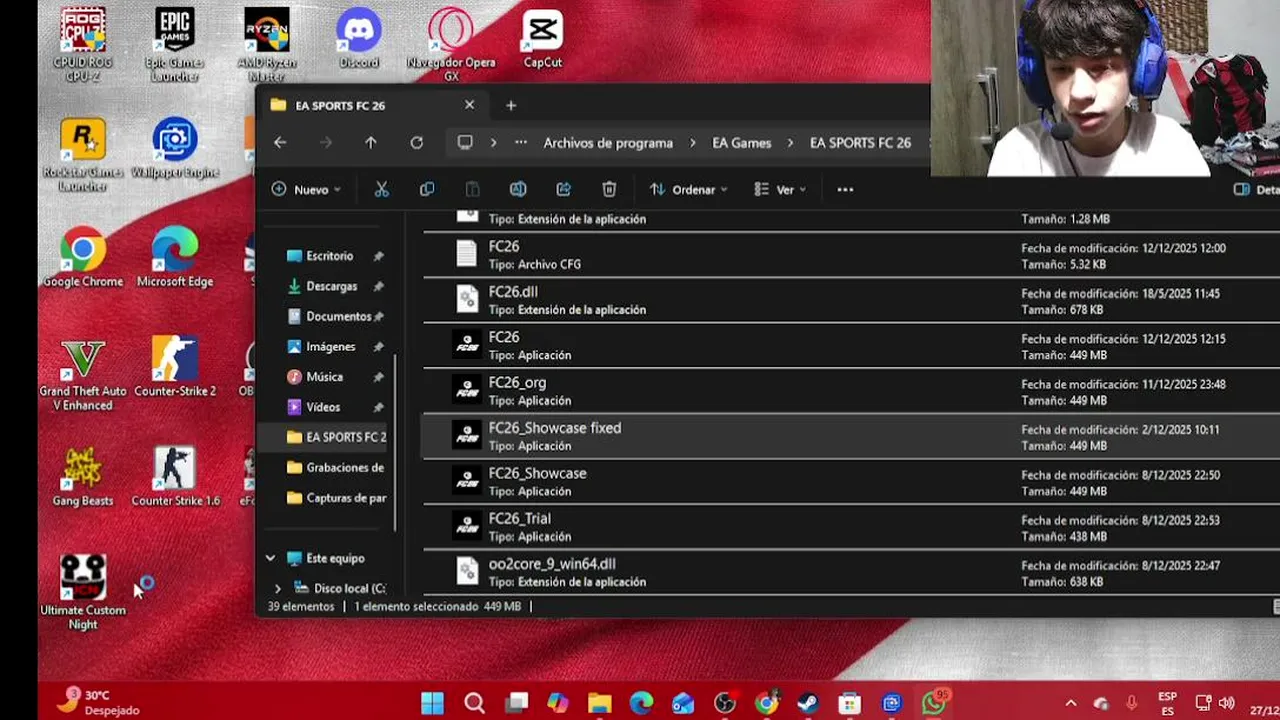The height and width of the screenshot is (720, 1280).
Task: Click the Cut scissors icon in Explorer toolbar
Action: tap(381, 189)
